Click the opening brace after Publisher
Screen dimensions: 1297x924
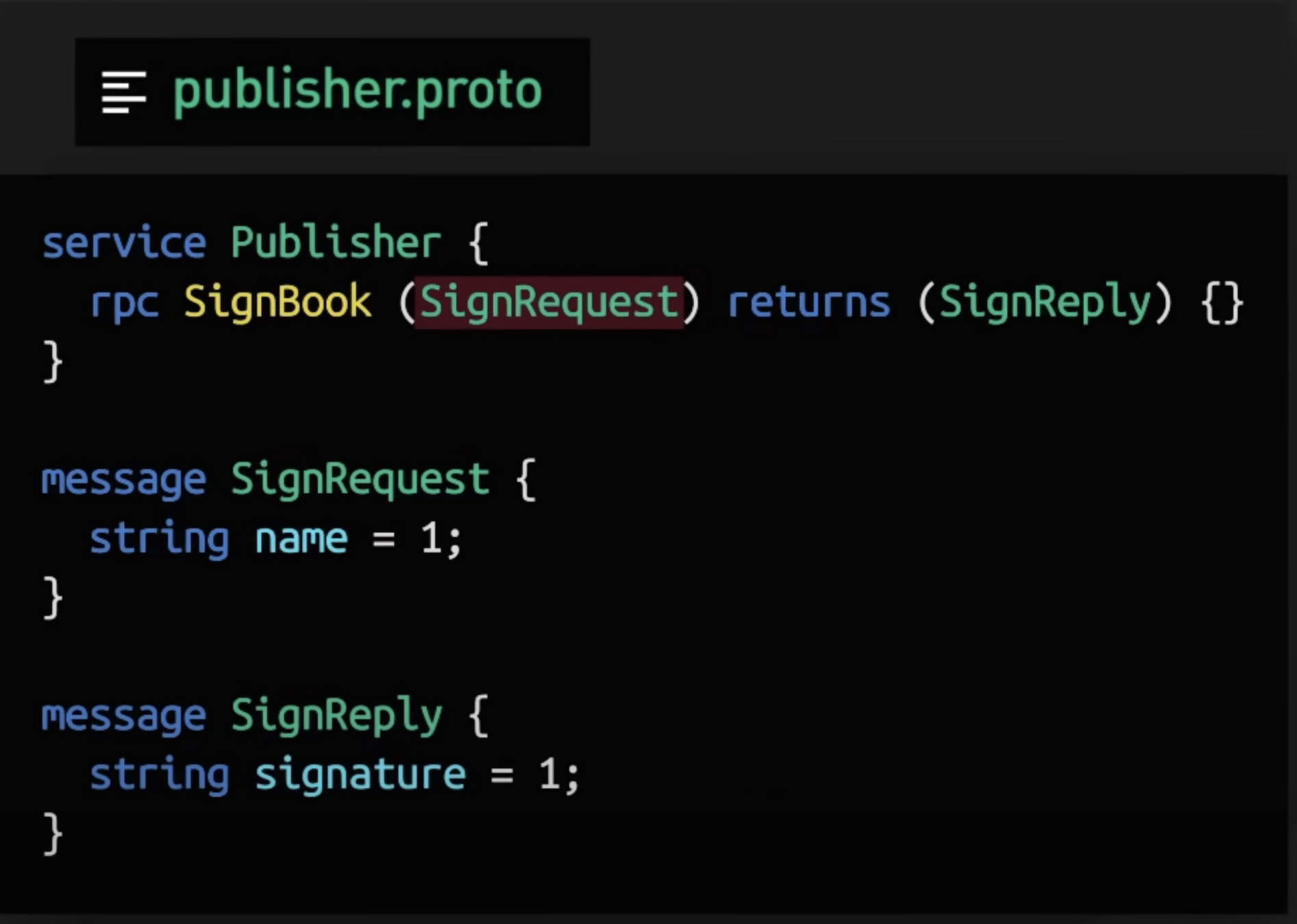tap(479, 243)
